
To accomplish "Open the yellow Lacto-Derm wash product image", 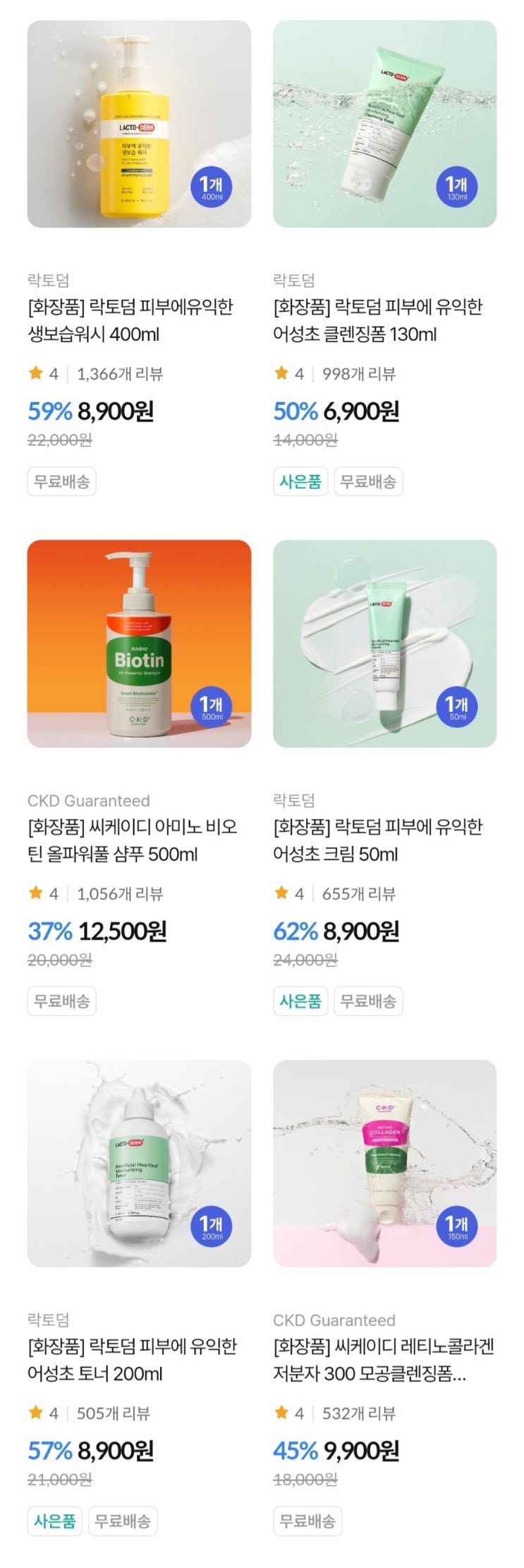I will 139,123.
